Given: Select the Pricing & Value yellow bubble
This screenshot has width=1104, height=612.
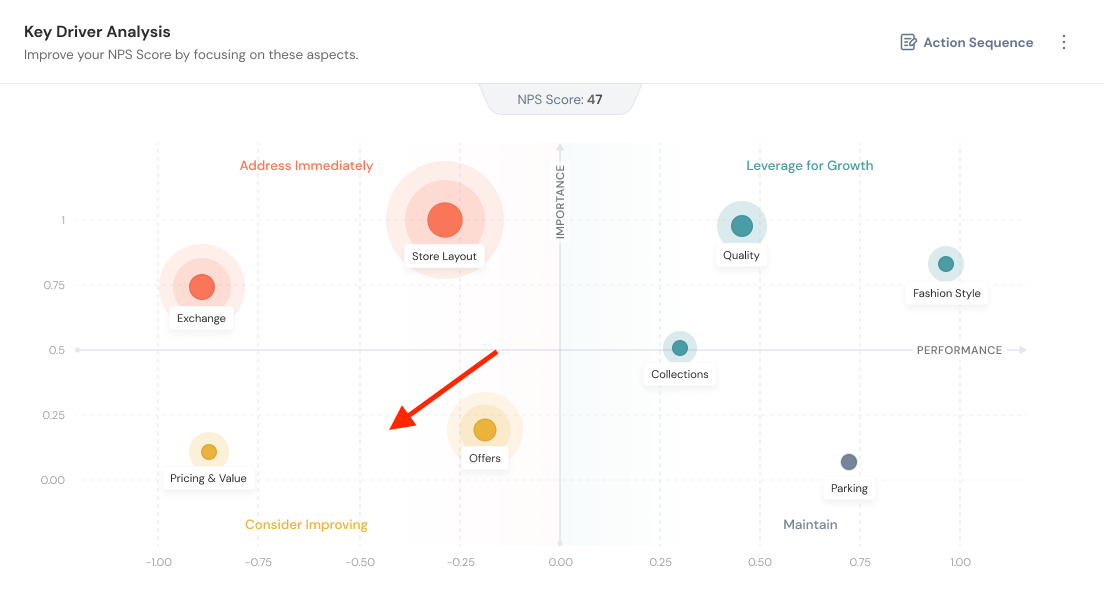Looking at the screenshot, I should click(x=209, y=452).
